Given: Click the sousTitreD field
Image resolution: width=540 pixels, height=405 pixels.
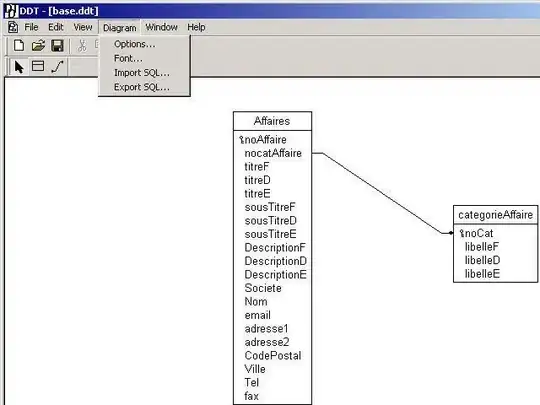Looking at the screenshot, I should [271, 220].
